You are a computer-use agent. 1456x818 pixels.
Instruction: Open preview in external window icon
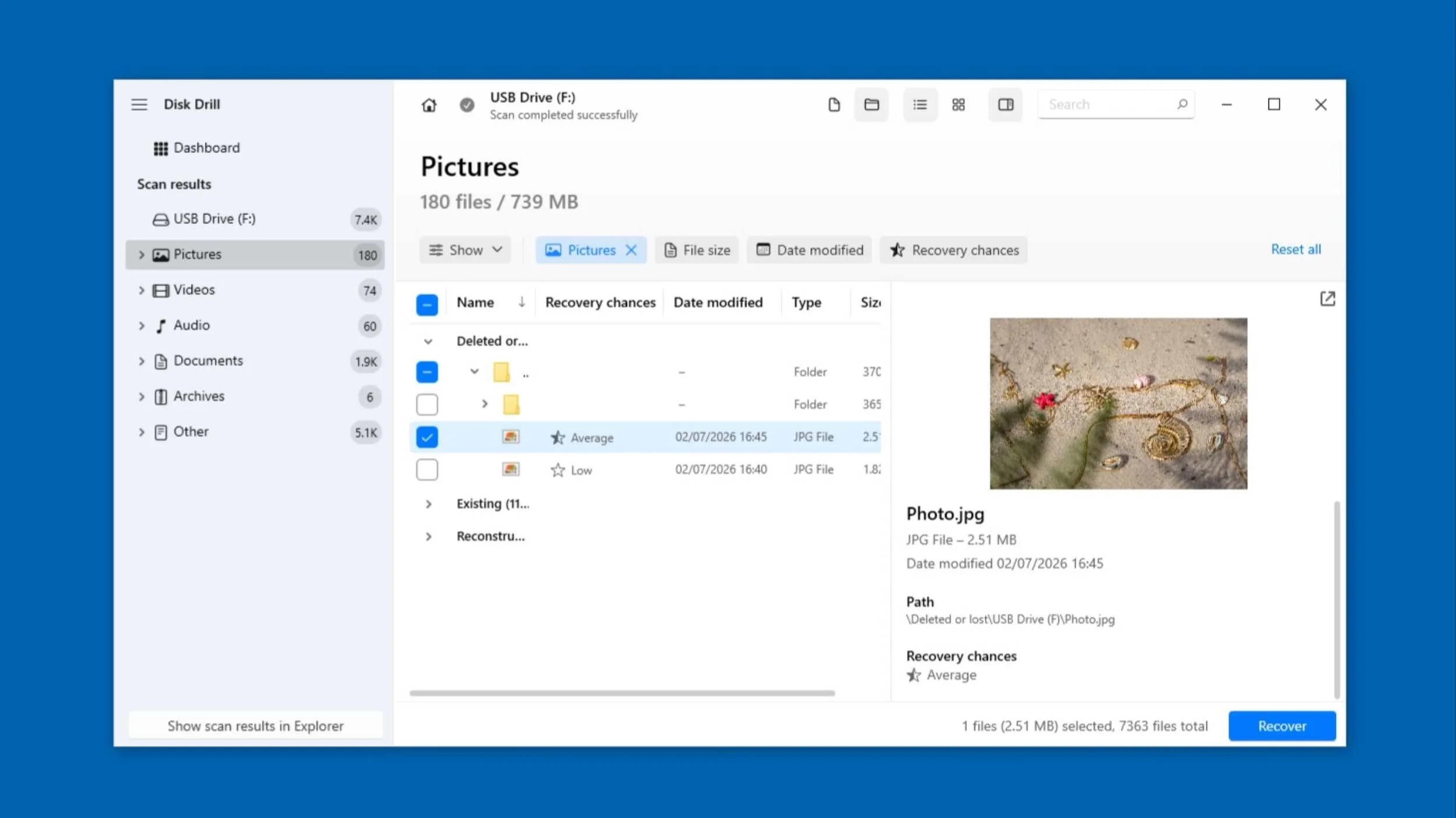(x=1327, y=299)
